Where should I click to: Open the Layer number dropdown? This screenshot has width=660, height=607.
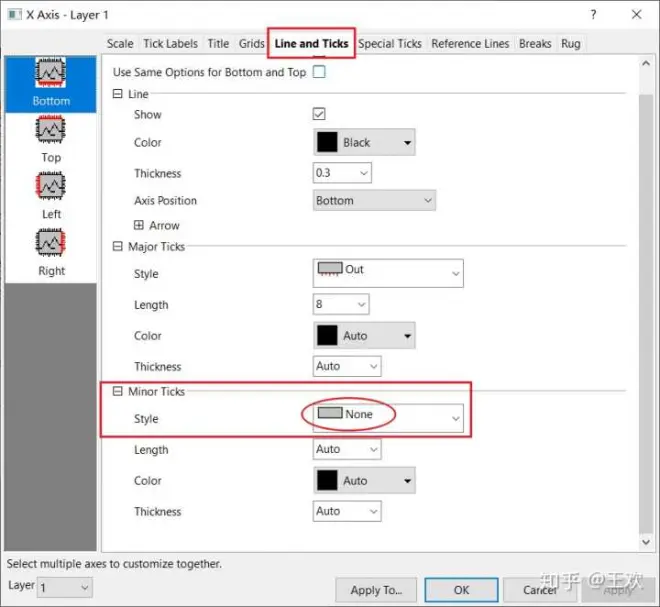(x=65, y=587)
